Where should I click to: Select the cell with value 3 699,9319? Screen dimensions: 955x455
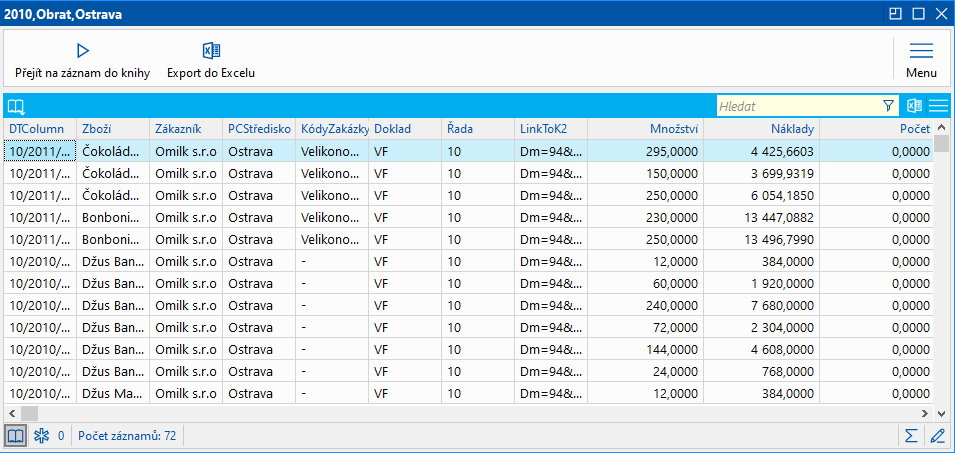(761, 173)
